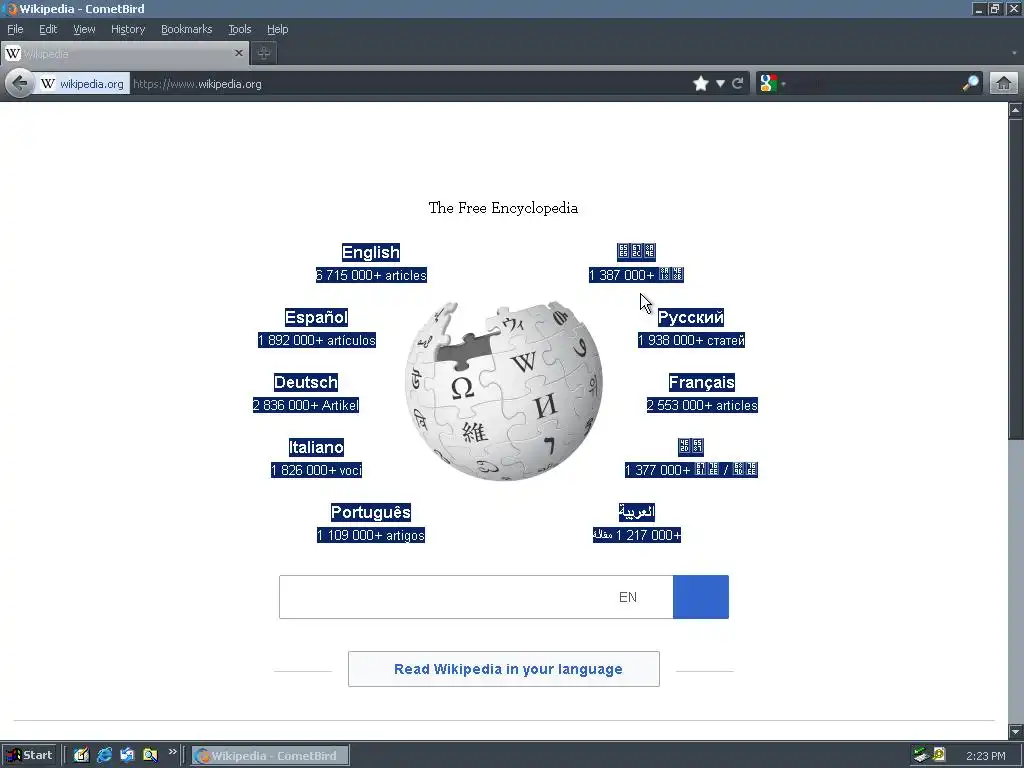This screenshot has width=1024, height=768.
Task: Open the URL history dropdown arrow
Action: (720, 84)
